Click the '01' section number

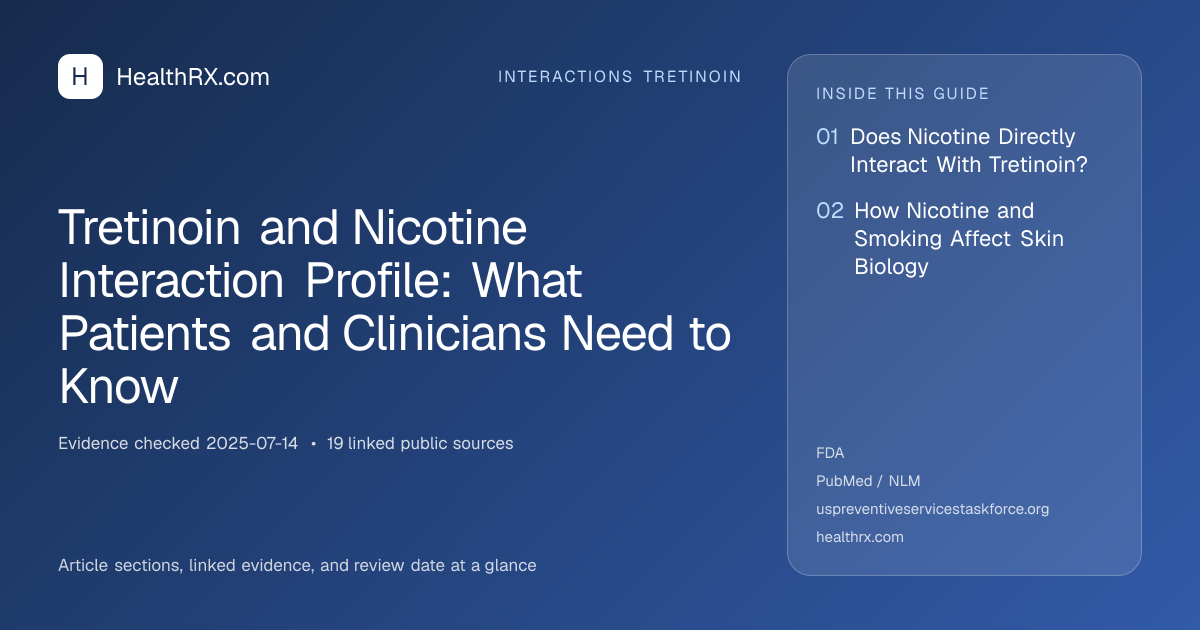click(827, 137)
